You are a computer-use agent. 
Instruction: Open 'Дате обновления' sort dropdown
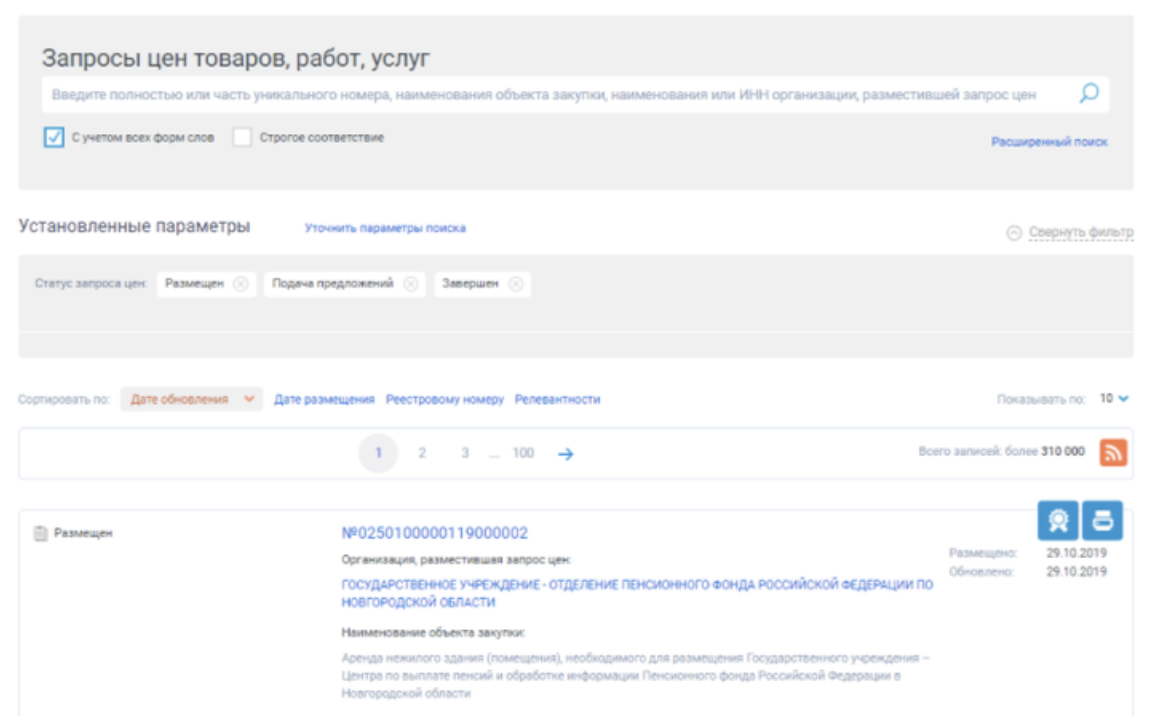[192, 399]
